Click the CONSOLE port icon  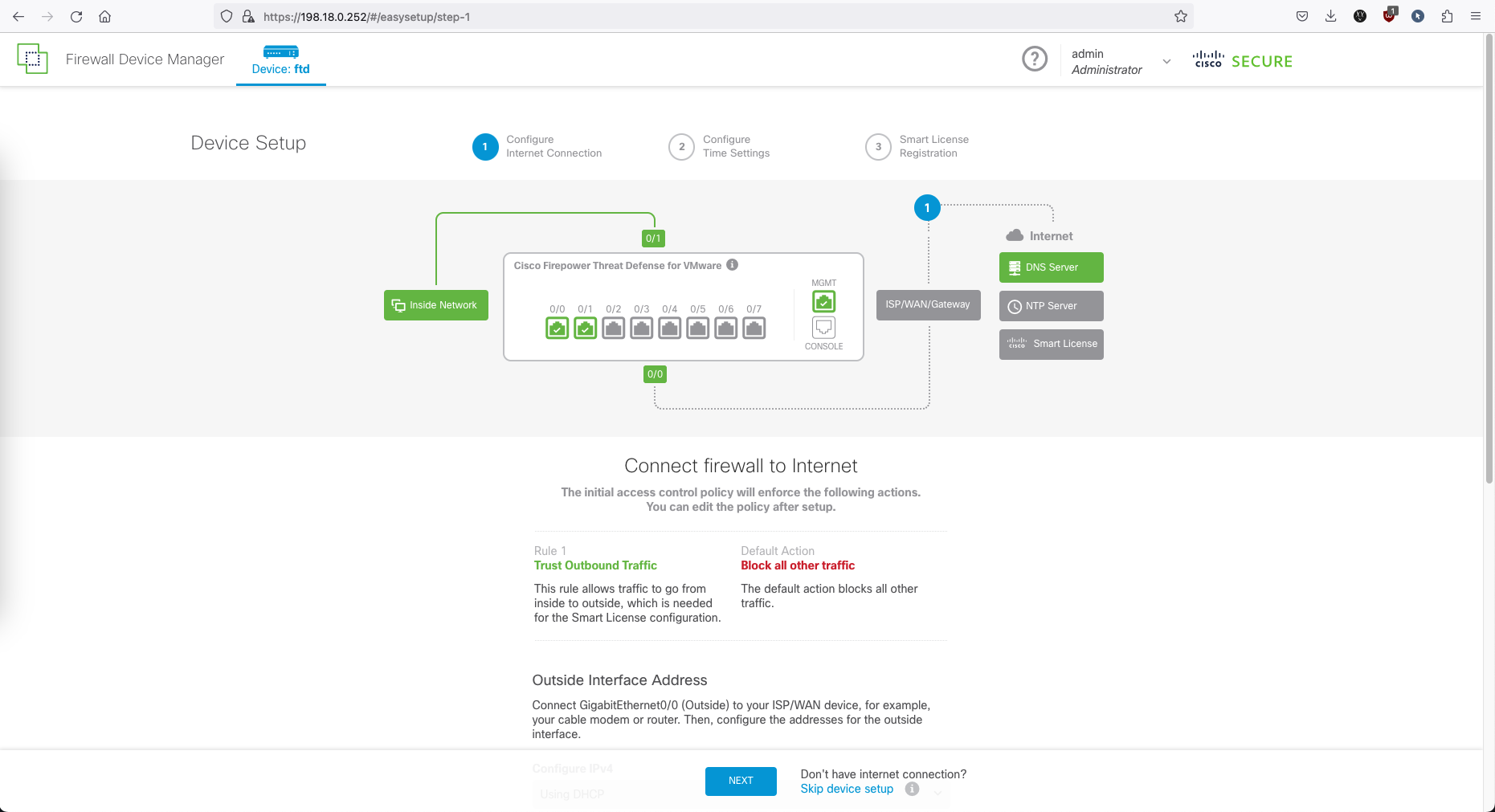click(x=823, y=327)
